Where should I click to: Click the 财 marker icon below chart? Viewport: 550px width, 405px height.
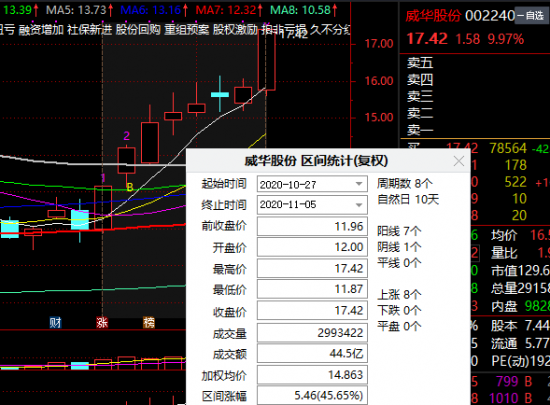click(55, 322)
